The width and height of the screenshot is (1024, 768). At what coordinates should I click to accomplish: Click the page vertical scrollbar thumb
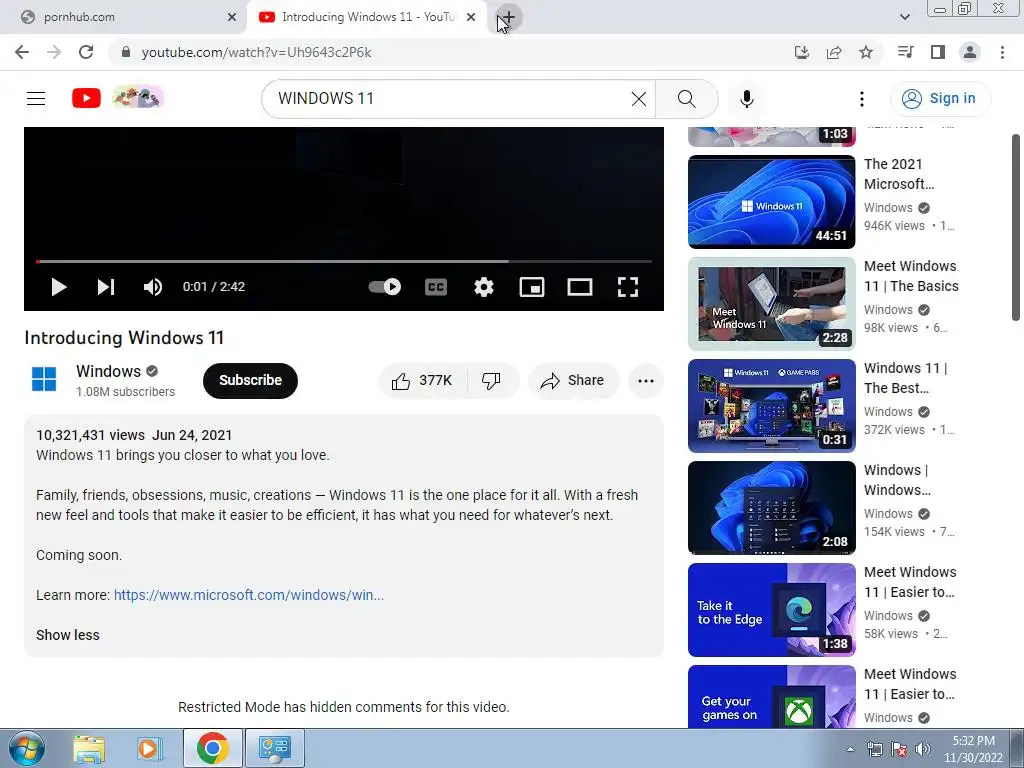pyautogui.click(x=1016, y=227)
